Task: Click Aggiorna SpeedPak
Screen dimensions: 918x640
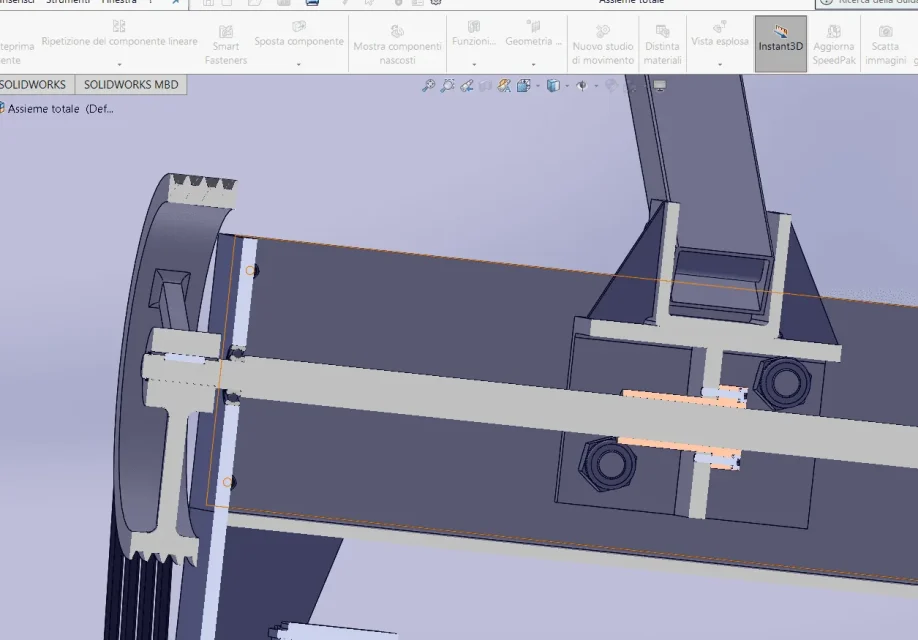Action: 834,45
